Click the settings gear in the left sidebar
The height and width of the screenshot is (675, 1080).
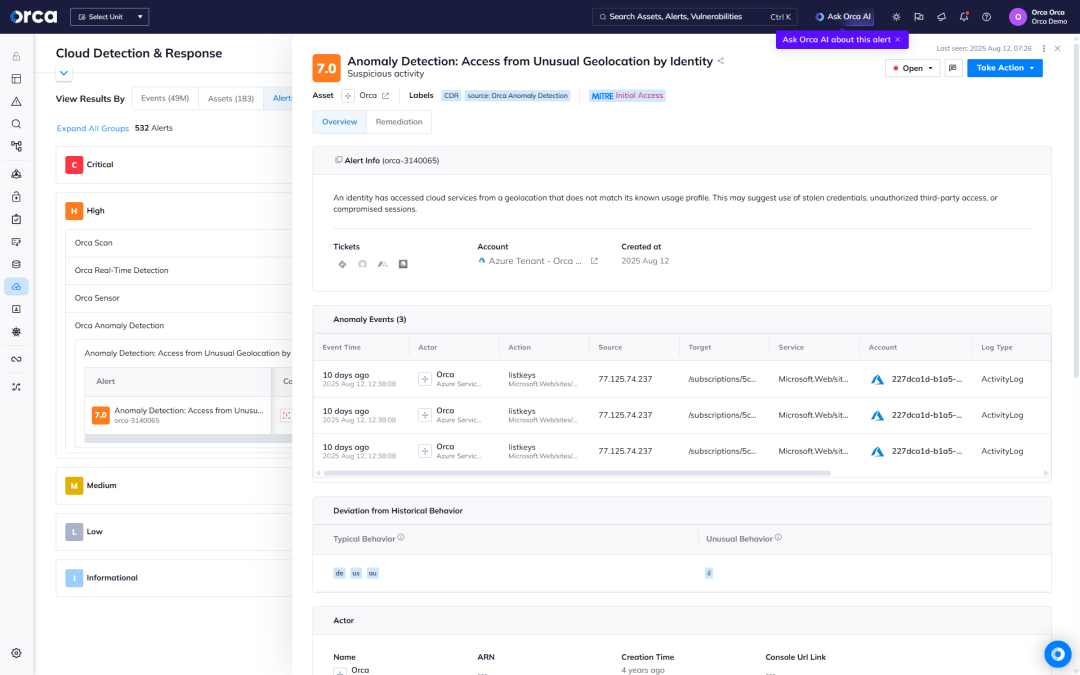[16, 653]
